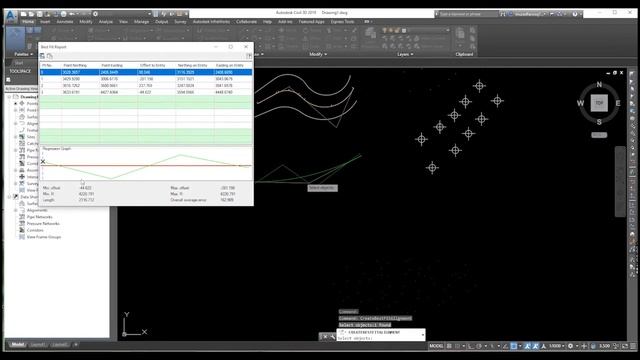Image resolution: width=640 pixels, height=360 pixels.
Task: Click the vertical navigation bar scrollbar on right
Action: 620,181
